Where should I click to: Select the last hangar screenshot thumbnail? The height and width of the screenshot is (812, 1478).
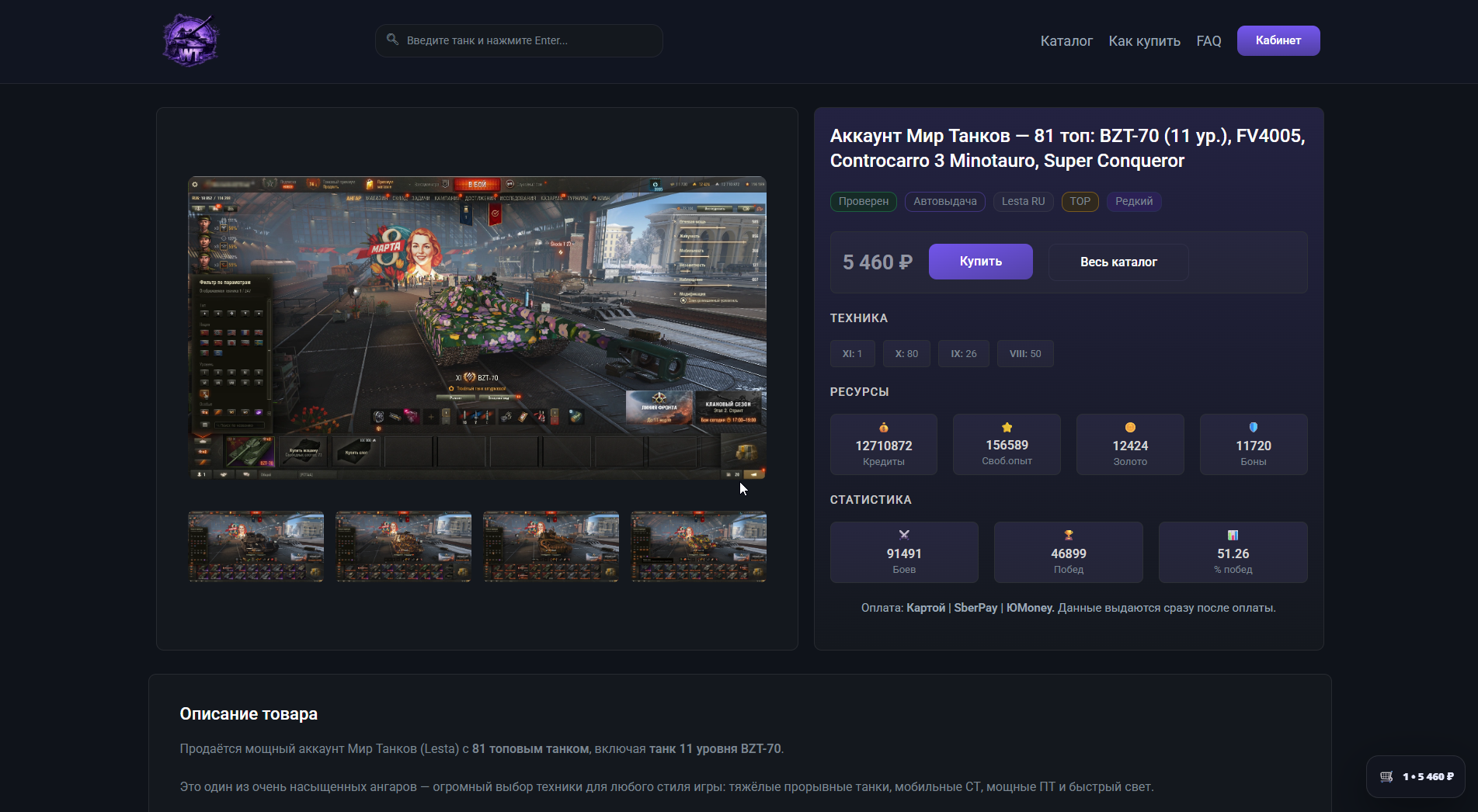(x=699, y=547)
